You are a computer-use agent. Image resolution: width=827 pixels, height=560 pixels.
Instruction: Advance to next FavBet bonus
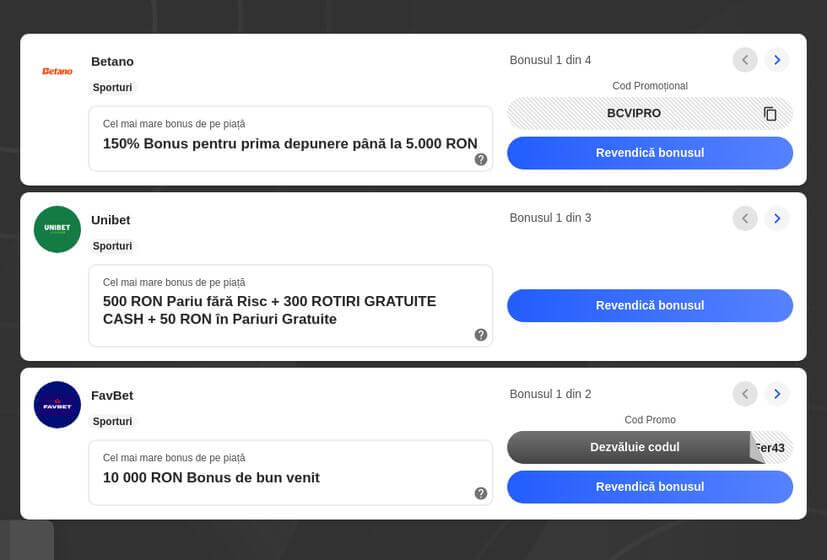click(777, 394)
